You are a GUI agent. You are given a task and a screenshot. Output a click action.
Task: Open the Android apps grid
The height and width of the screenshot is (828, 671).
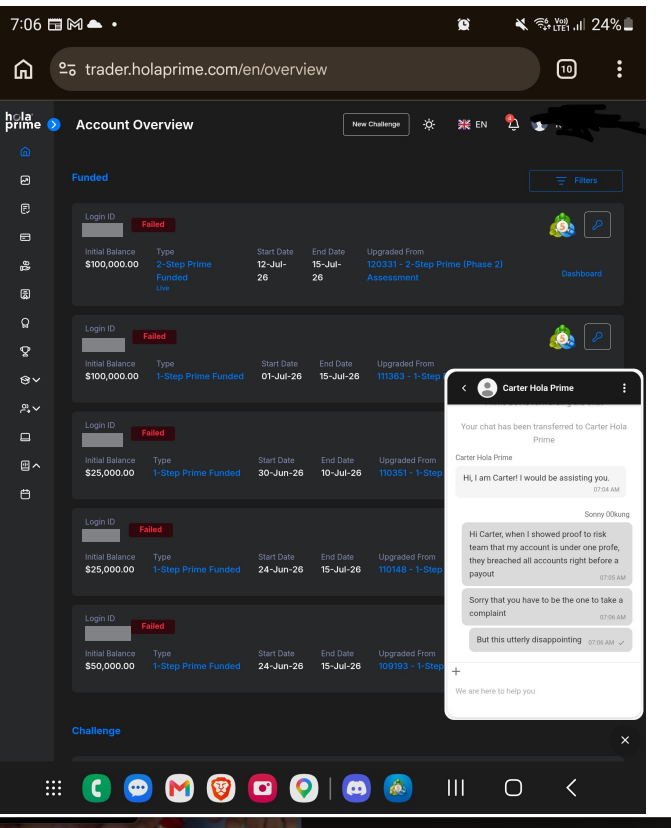pyautogui.click(x=53, y=788)
